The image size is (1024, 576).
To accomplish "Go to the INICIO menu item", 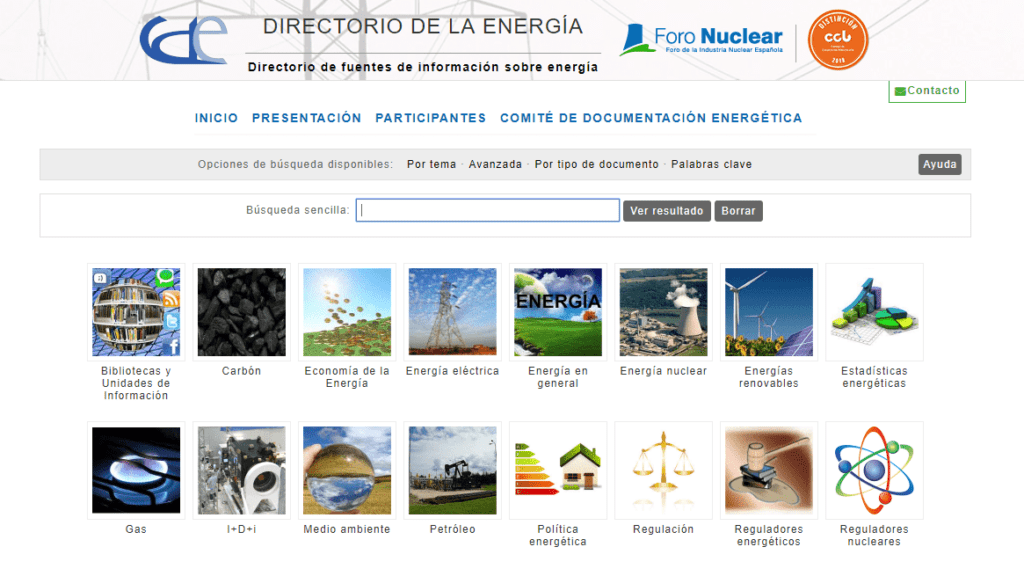I will [216, 118].
